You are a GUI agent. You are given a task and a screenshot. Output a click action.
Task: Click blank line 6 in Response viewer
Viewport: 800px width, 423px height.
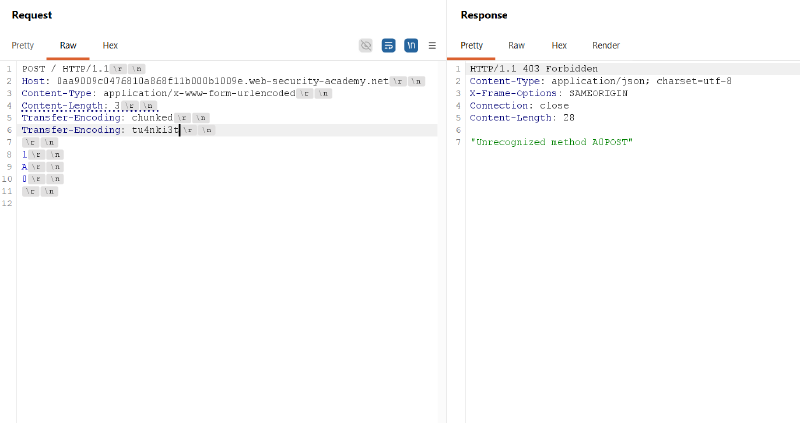633,130
